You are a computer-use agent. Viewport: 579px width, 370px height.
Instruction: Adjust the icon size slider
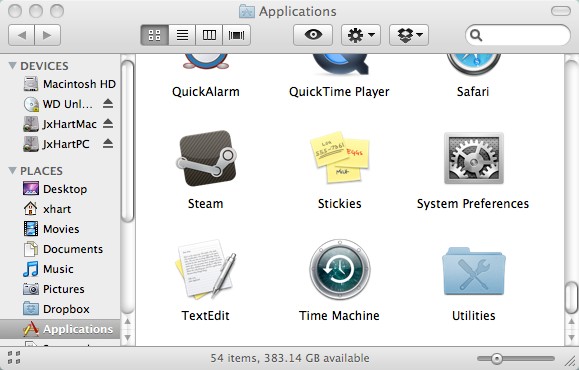(x=497, y=358)
